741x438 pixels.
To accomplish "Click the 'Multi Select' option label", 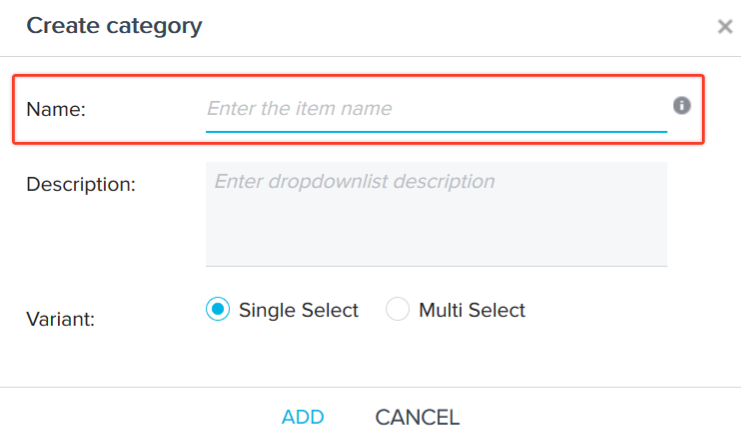I will coord(472,310).
